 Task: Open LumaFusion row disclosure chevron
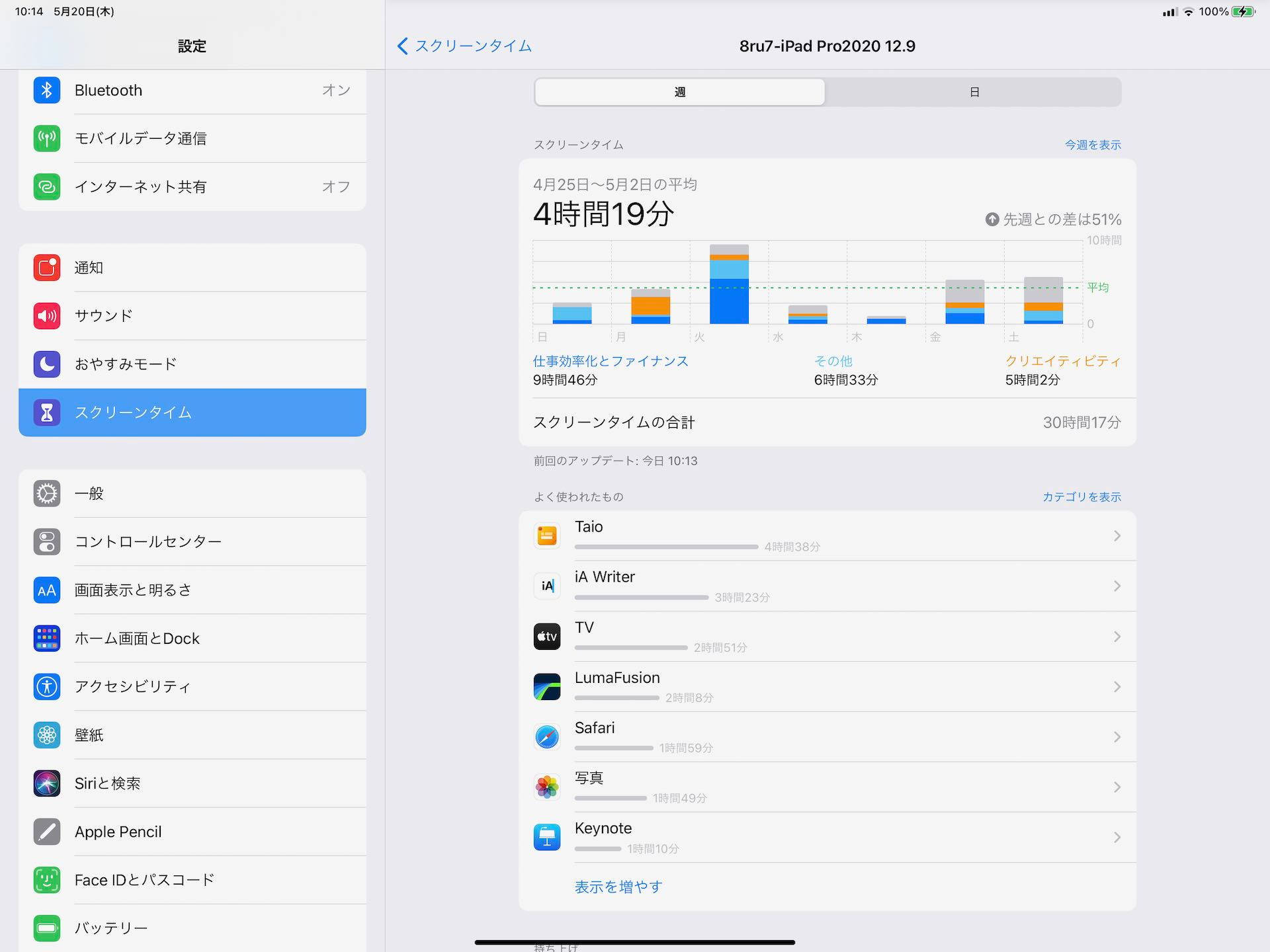[1117, 686]
